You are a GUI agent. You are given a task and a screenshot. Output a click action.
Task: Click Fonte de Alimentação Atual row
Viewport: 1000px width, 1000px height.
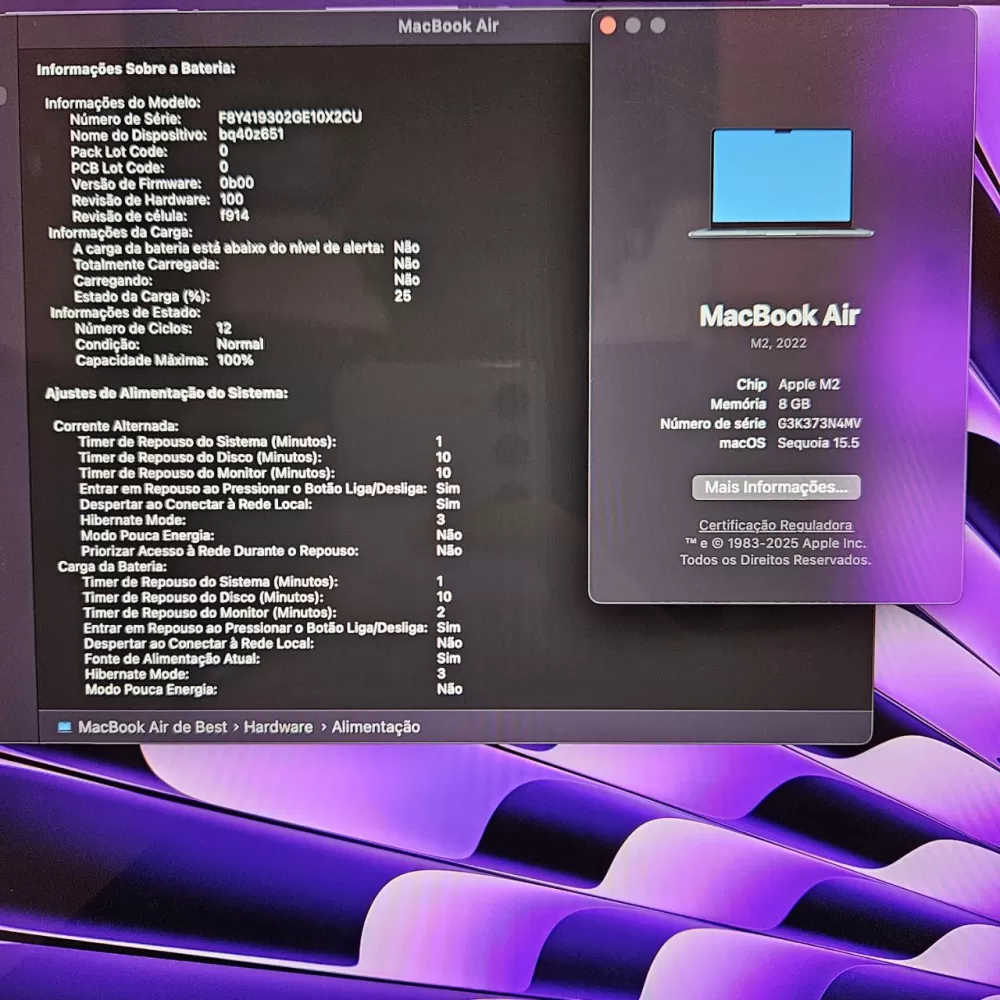point(272,659)
